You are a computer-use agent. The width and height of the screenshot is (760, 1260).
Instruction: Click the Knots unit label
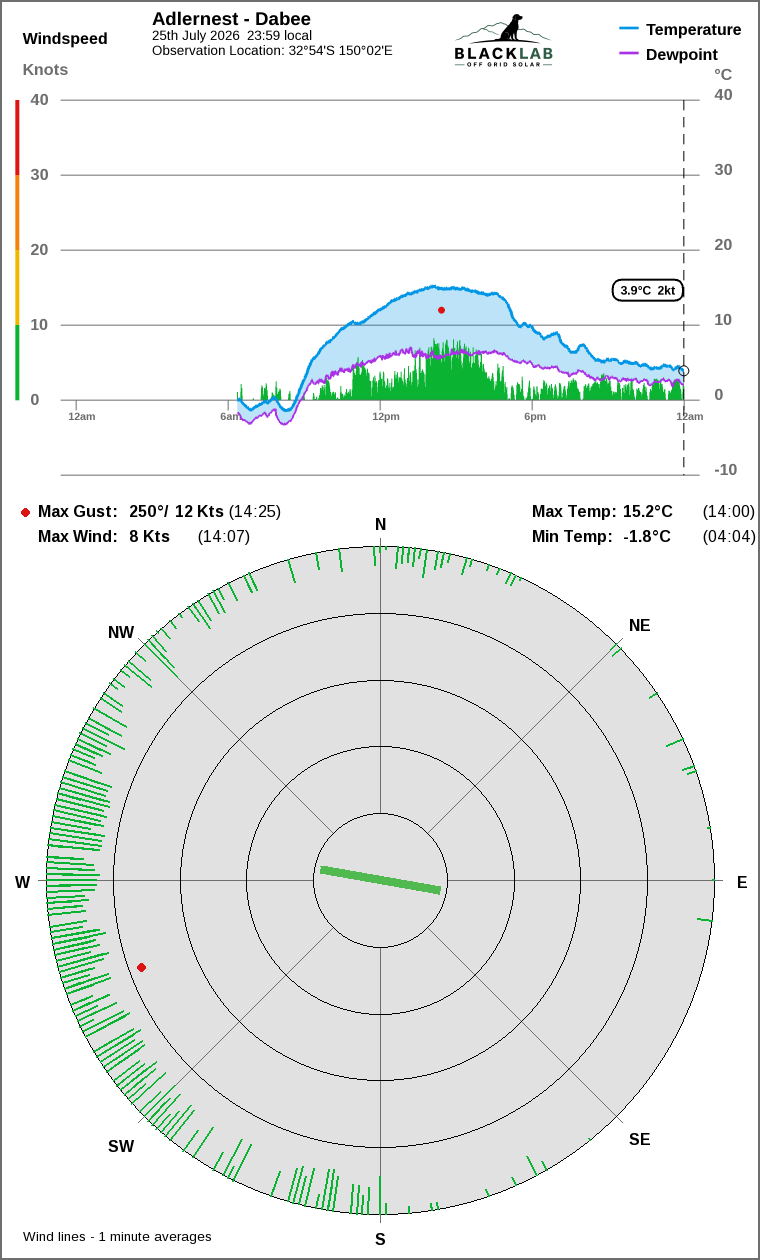(x=45, y=70)
